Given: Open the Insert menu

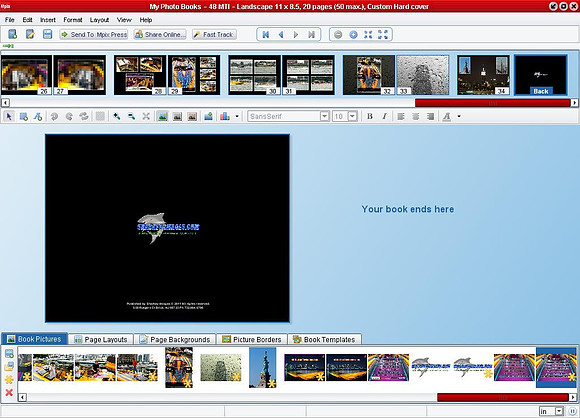Looking at the screenshot, I should tap(48, 20).
